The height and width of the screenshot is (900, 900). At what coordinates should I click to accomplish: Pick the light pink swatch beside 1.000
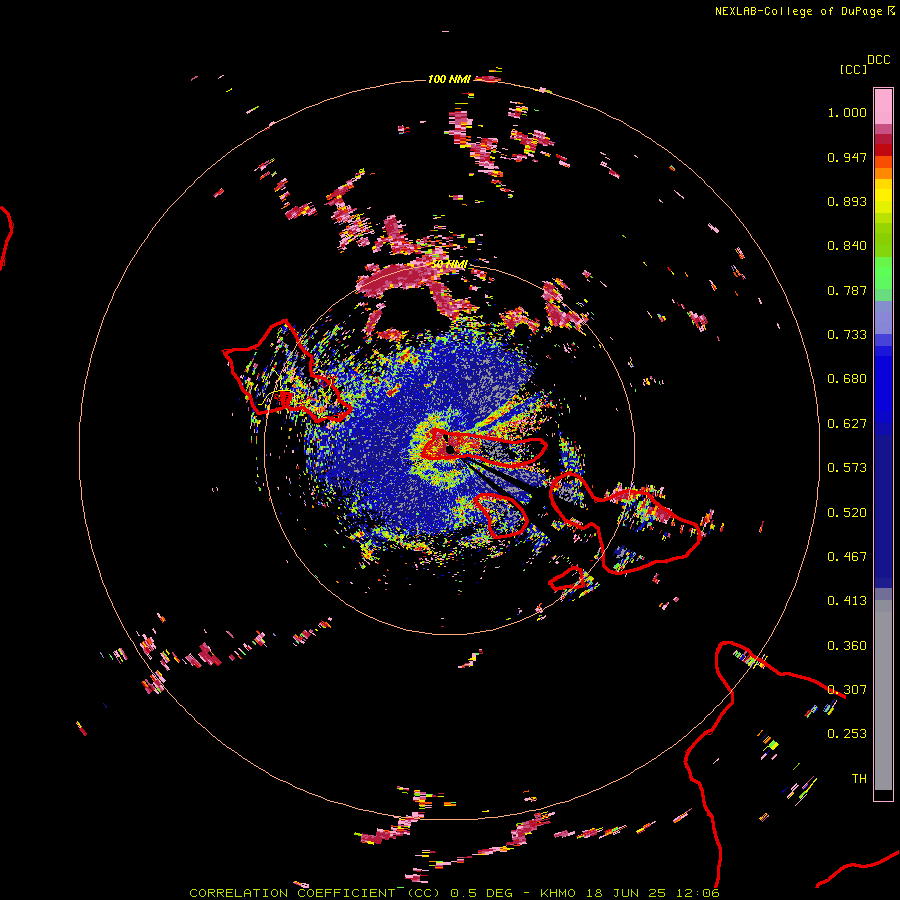883,107
